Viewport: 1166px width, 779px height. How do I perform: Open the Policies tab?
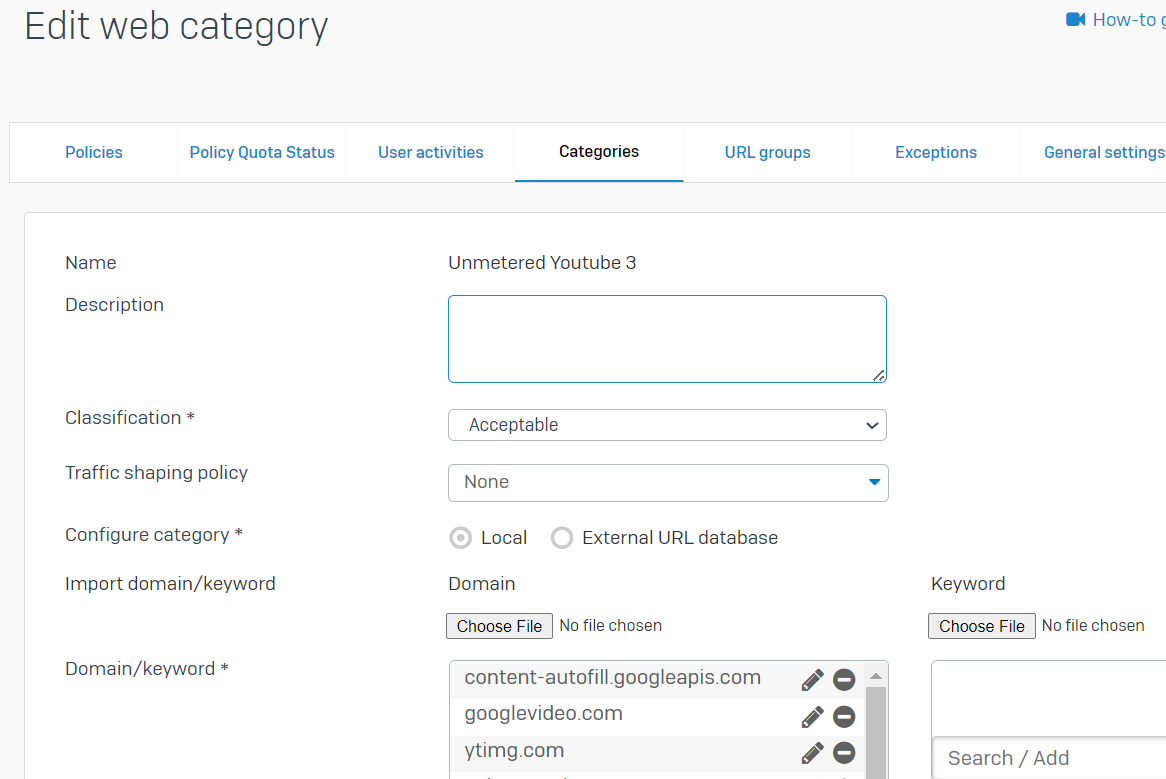pyautogui.click(x=94, y=152)
